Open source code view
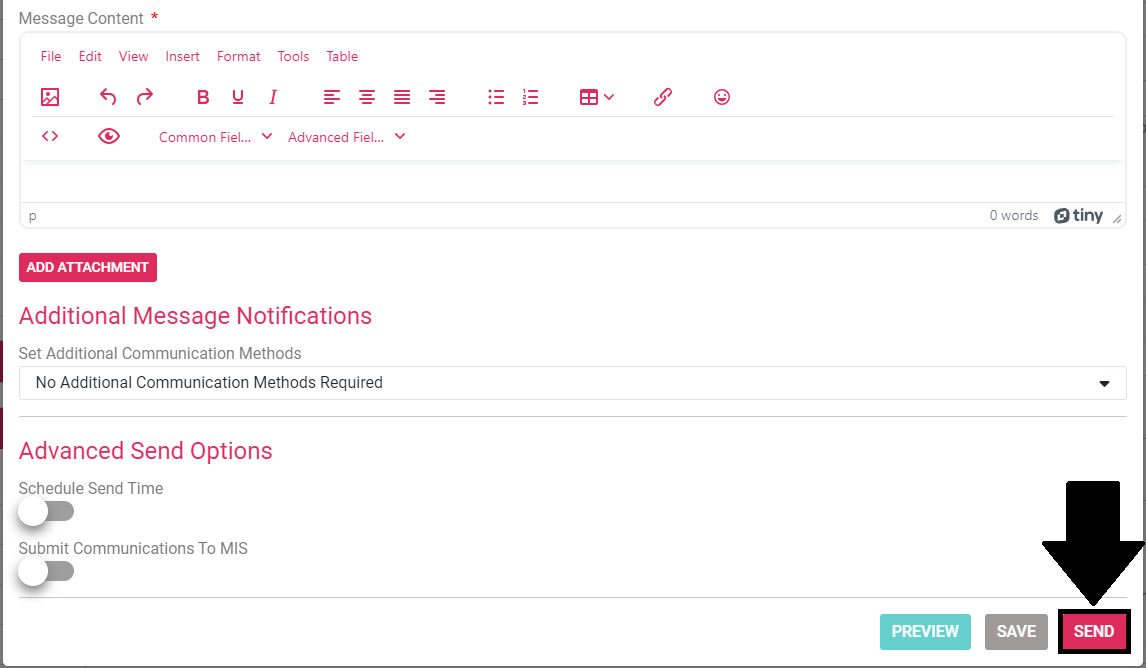Image resolution: width=1146 pixels, height=668 pixels. coord(50,136)
